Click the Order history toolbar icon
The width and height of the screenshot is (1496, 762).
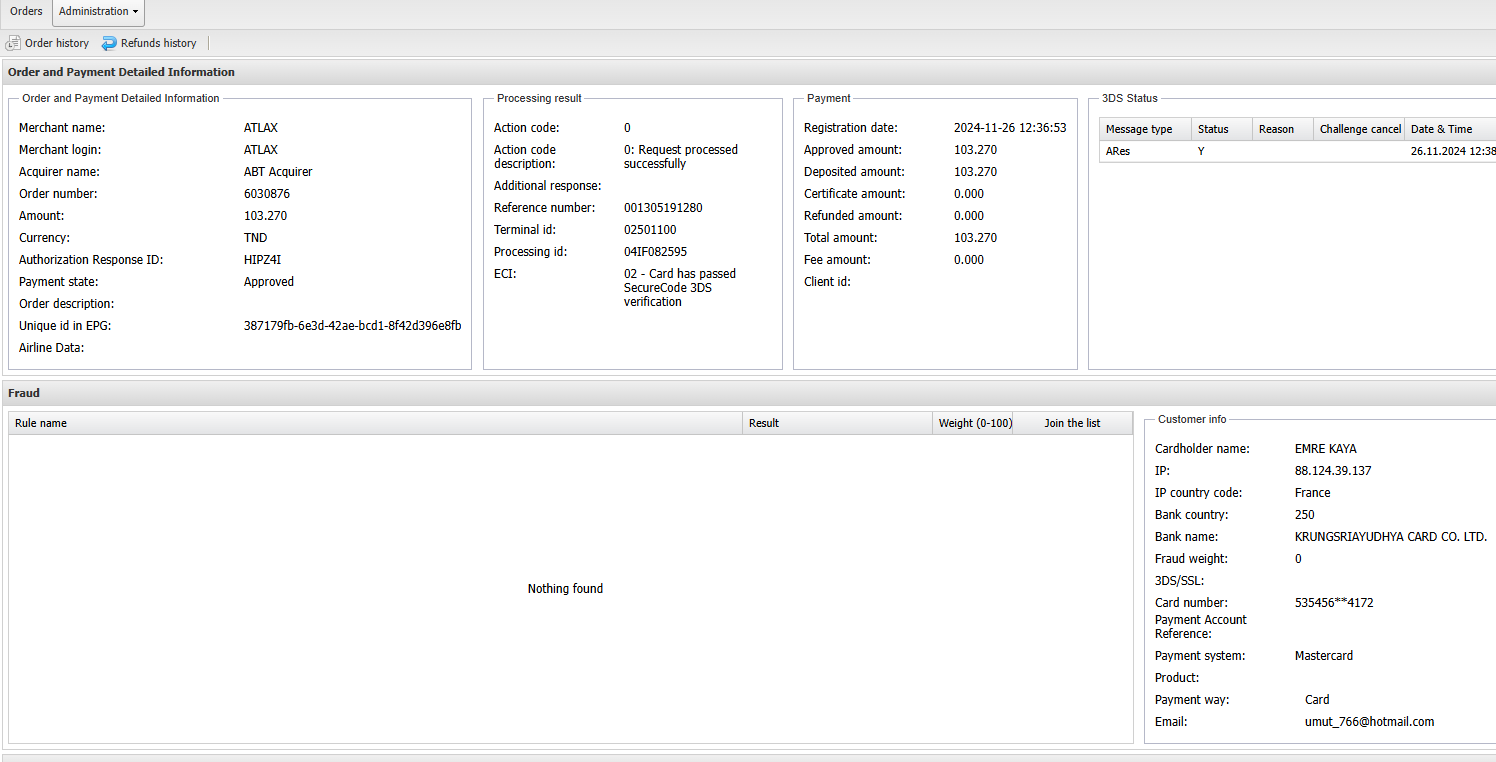tap(13, 43)
